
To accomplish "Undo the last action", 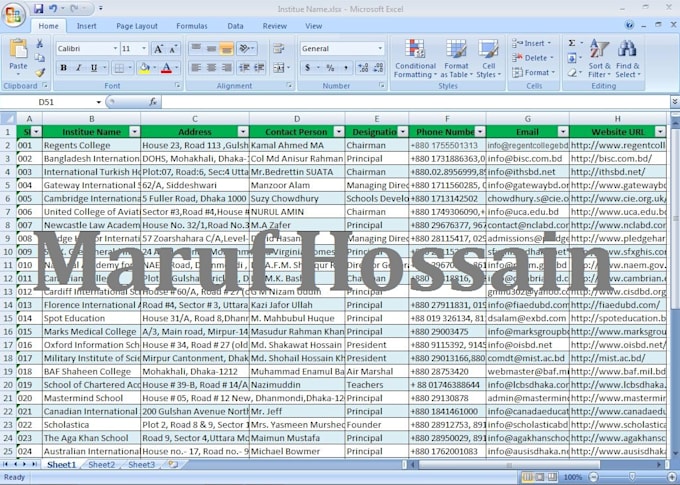I will pos(53,8).
